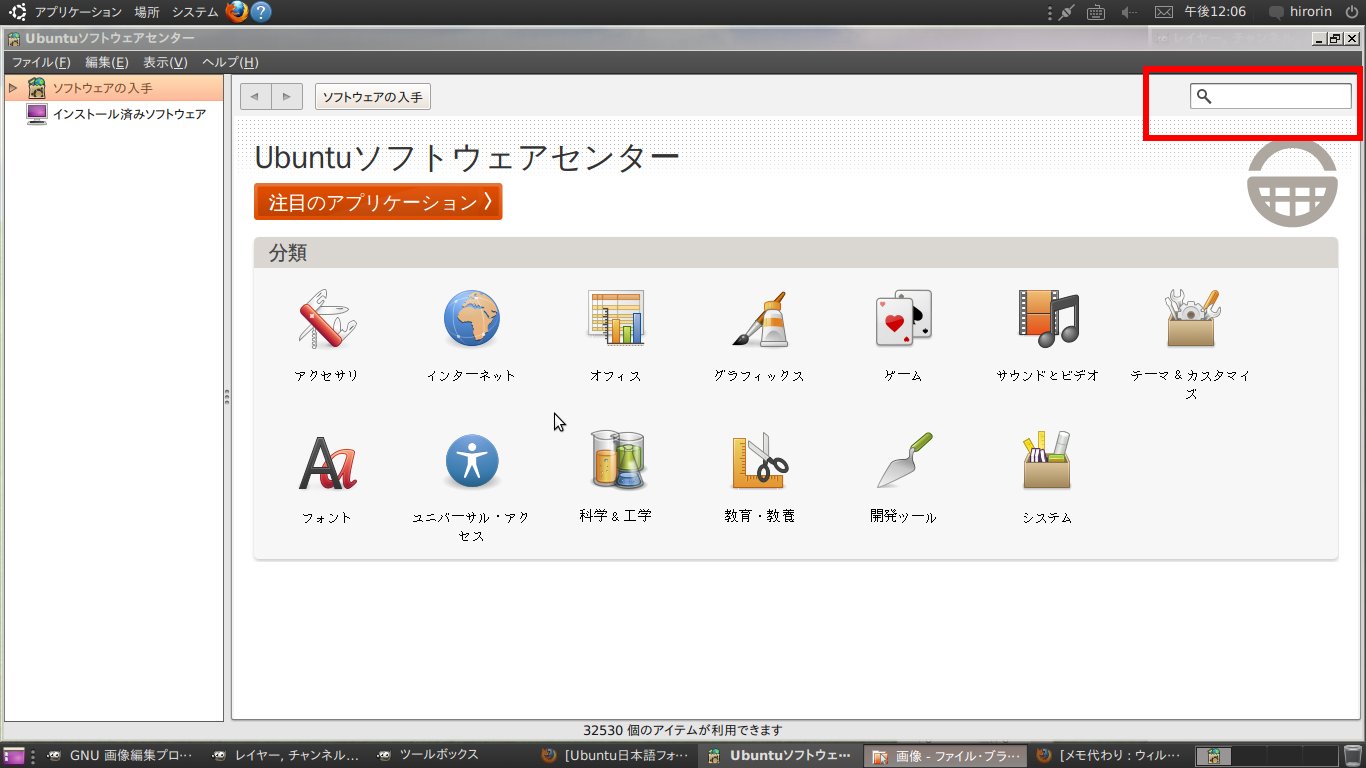Open the sound volume indicator
This screenshot has height=768, width=1366.
(x=1129, y=12)
